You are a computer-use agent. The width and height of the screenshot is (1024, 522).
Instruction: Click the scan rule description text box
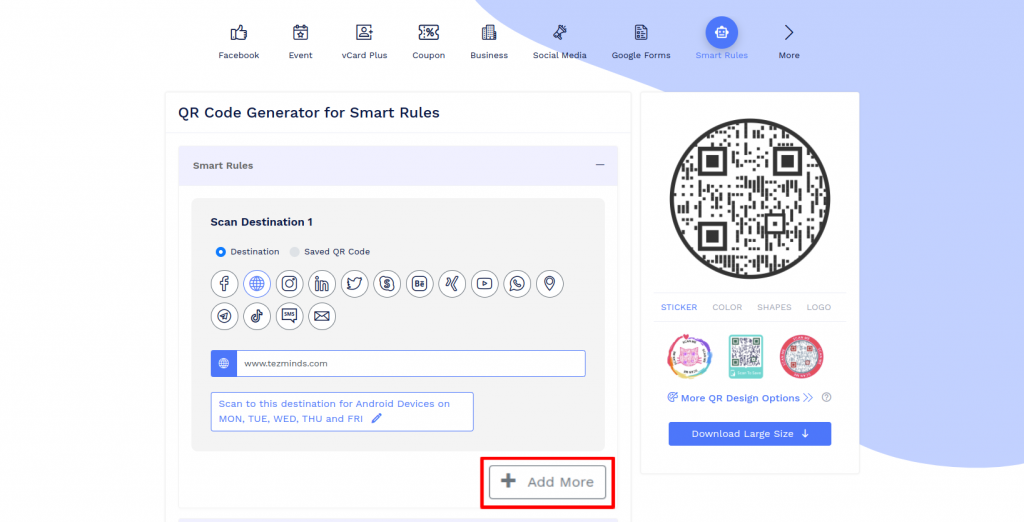(342, 412)
